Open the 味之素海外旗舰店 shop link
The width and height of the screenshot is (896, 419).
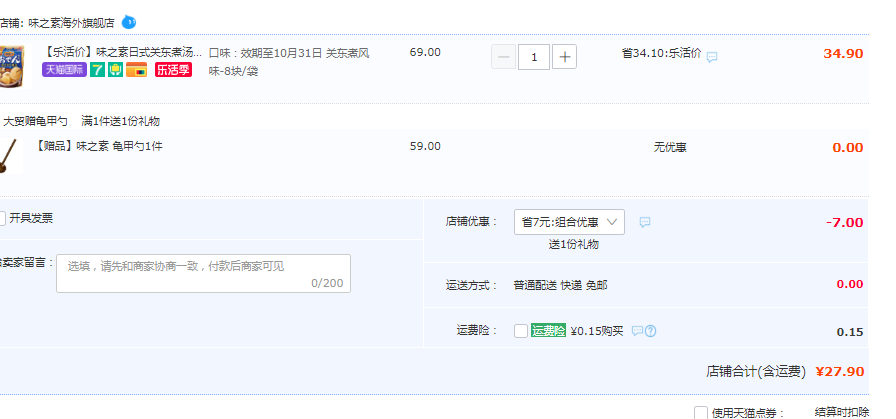point(71,23)
